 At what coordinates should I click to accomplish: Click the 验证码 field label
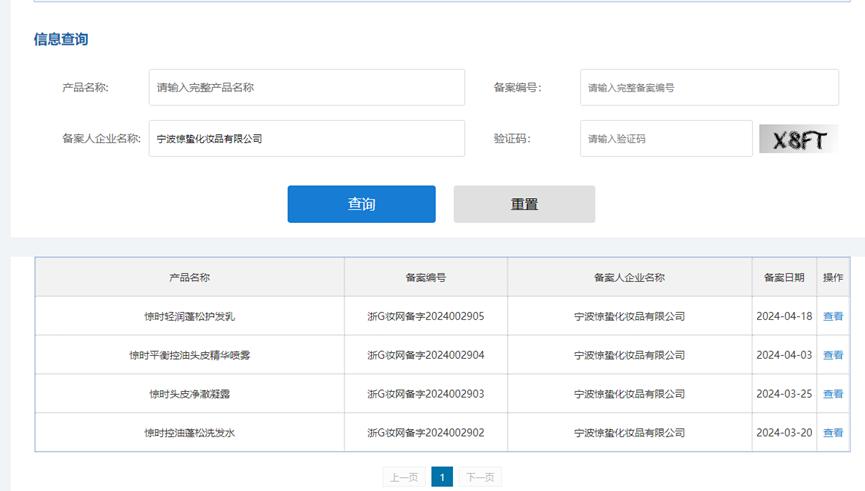pos(512,138)
